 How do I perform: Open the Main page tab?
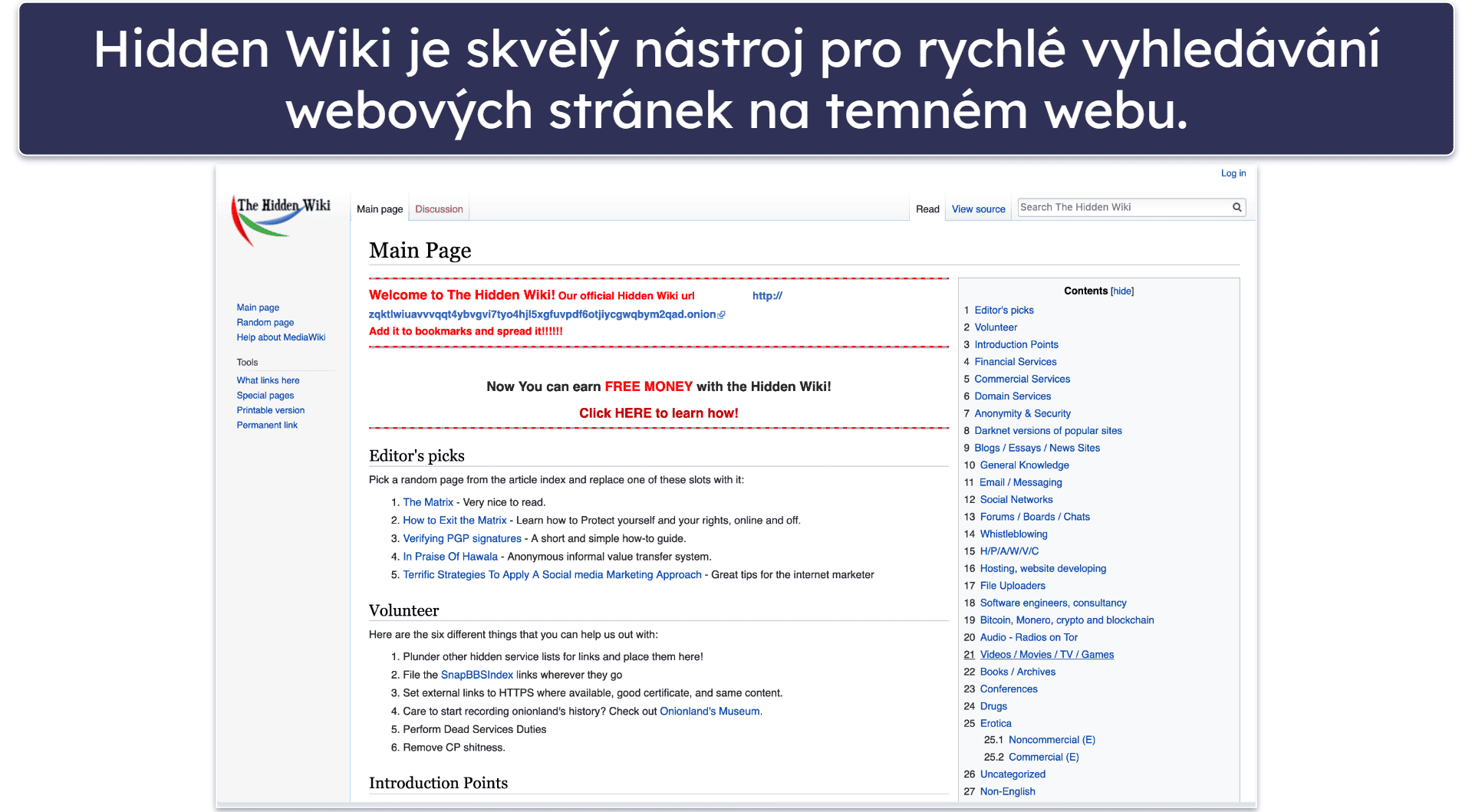(380, 209)
